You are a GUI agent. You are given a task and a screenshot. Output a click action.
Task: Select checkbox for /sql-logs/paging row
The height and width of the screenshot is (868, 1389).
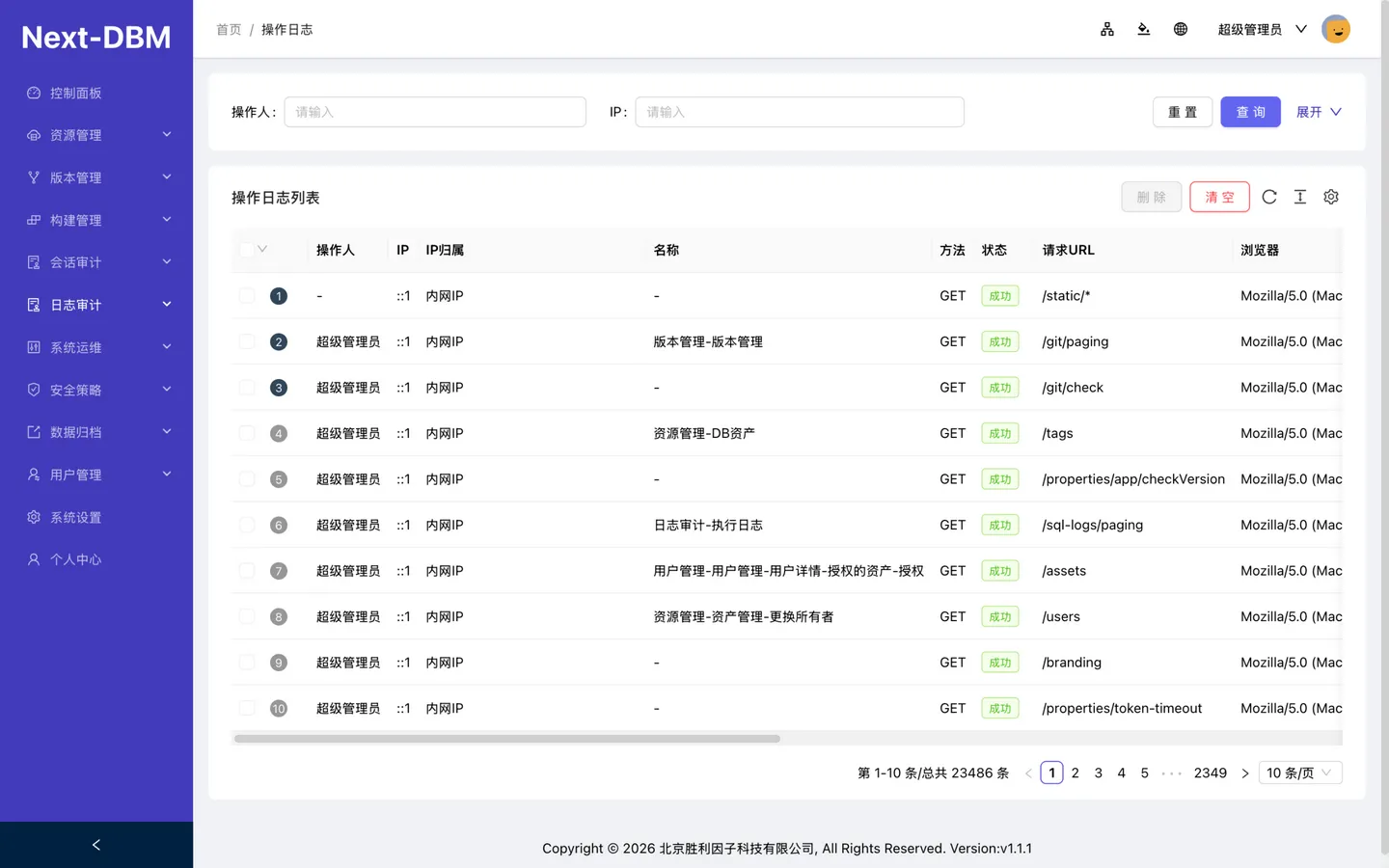click(x=247, y=525)
